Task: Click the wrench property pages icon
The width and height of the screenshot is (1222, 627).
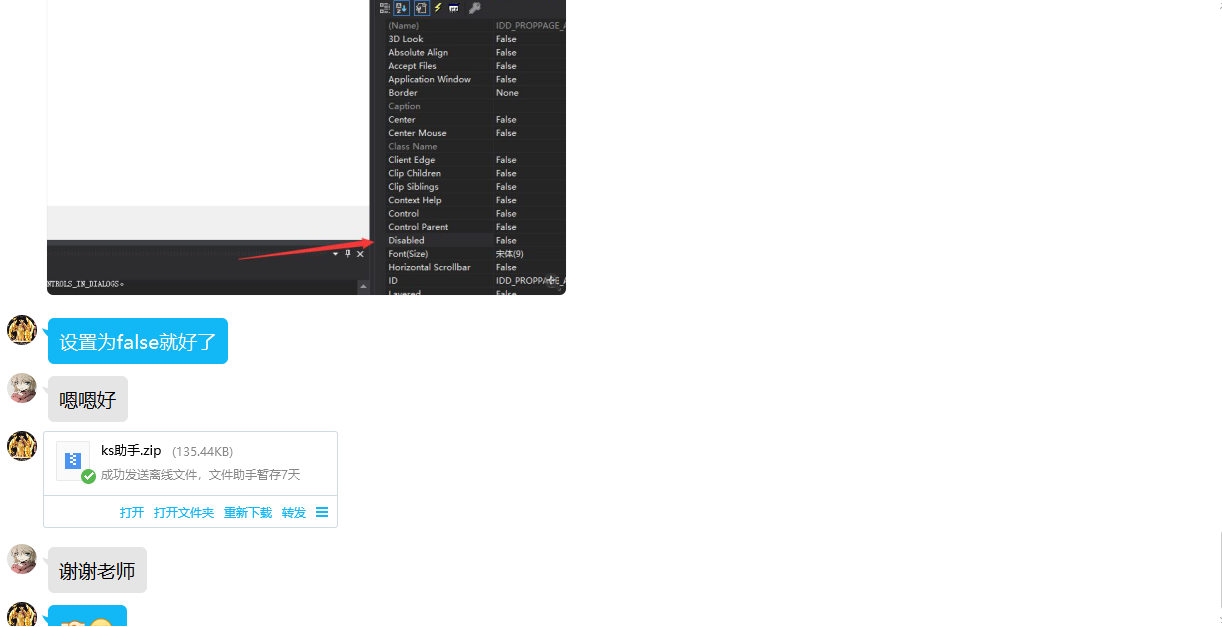Action: click(472, 8)
